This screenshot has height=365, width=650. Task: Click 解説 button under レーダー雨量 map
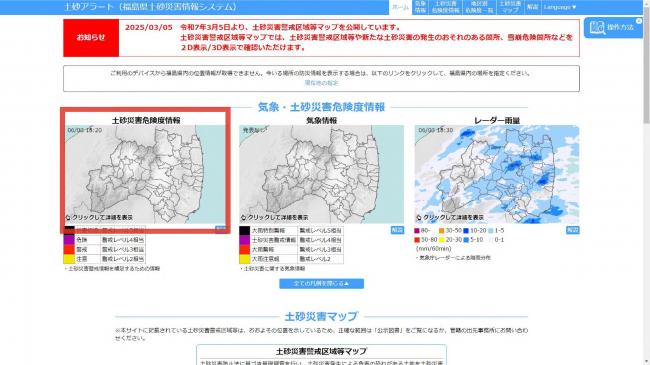tap(572, 230)
